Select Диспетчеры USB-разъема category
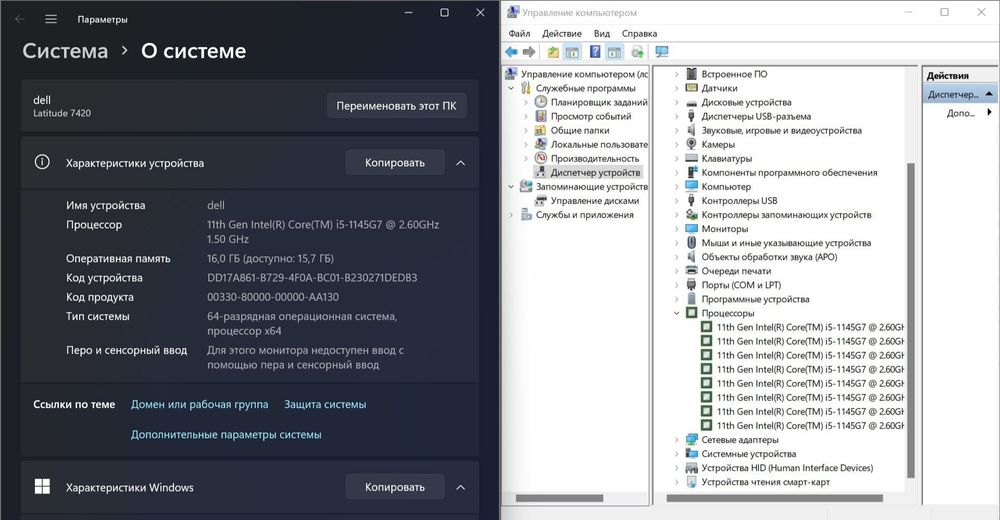This screenshot has width=1000, height=520. [x=756, y=116]
